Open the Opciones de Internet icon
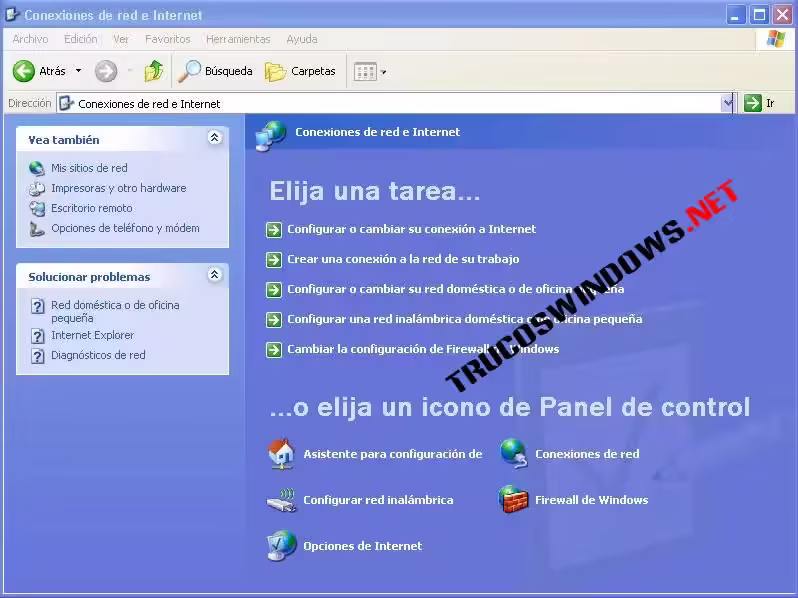Image resolution: width=798 pixels, height=598 pixels. tap(281, 546)
